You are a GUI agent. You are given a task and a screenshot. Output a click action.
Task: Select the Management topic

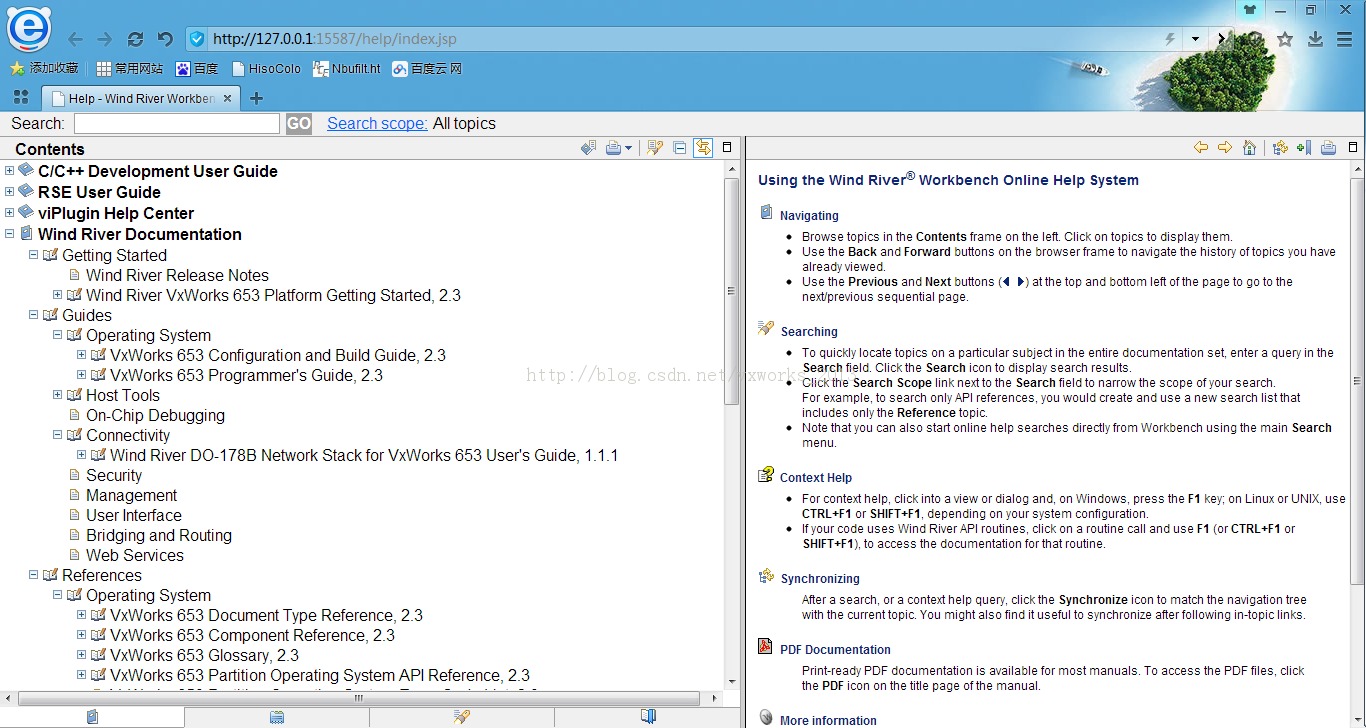coord(131,495)
